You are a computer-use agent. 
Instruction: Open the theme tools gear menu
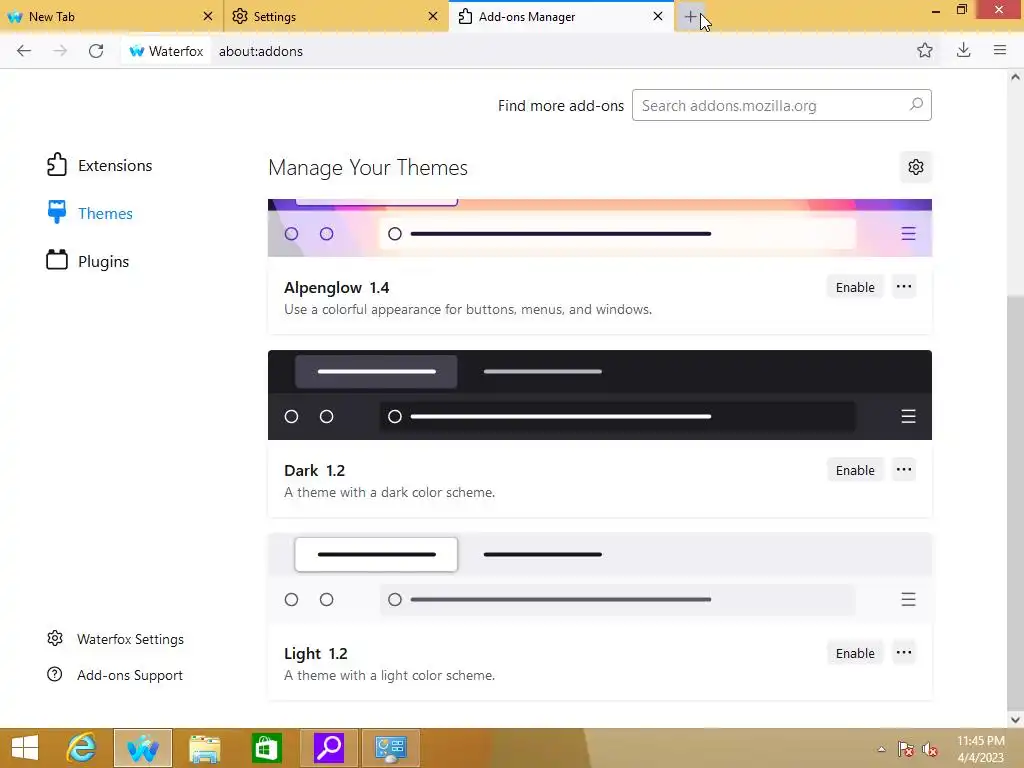pyautogui.click(x=916, y=167)
